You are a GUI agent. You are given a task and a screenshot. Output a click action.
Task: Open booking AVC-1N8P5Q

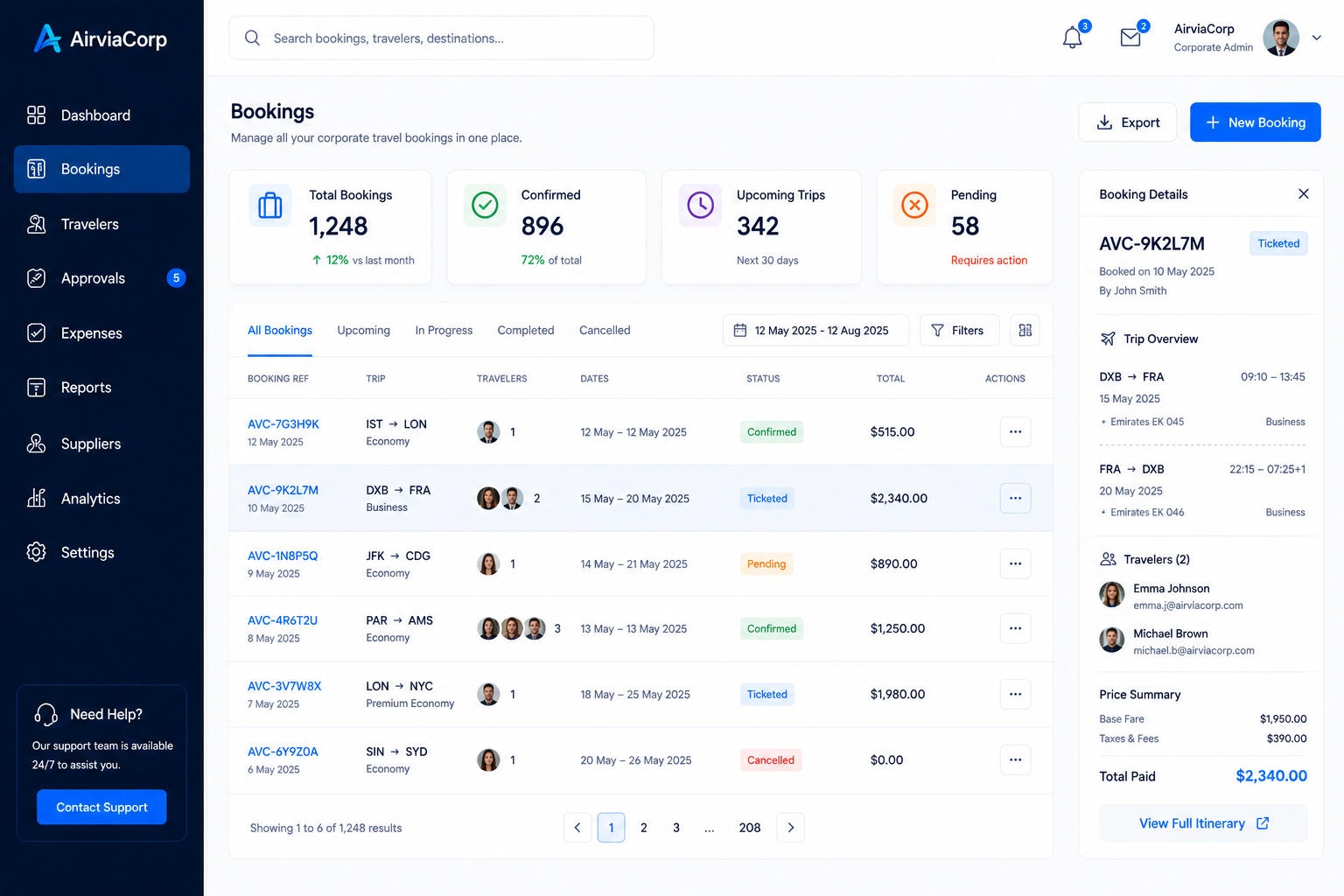point(283,556)
